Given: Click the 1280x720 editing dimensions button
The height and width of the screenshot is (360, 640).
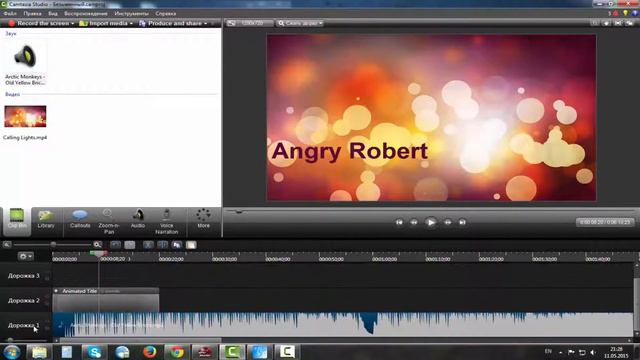Looking at the screenshot, I should tap(250, 23).
